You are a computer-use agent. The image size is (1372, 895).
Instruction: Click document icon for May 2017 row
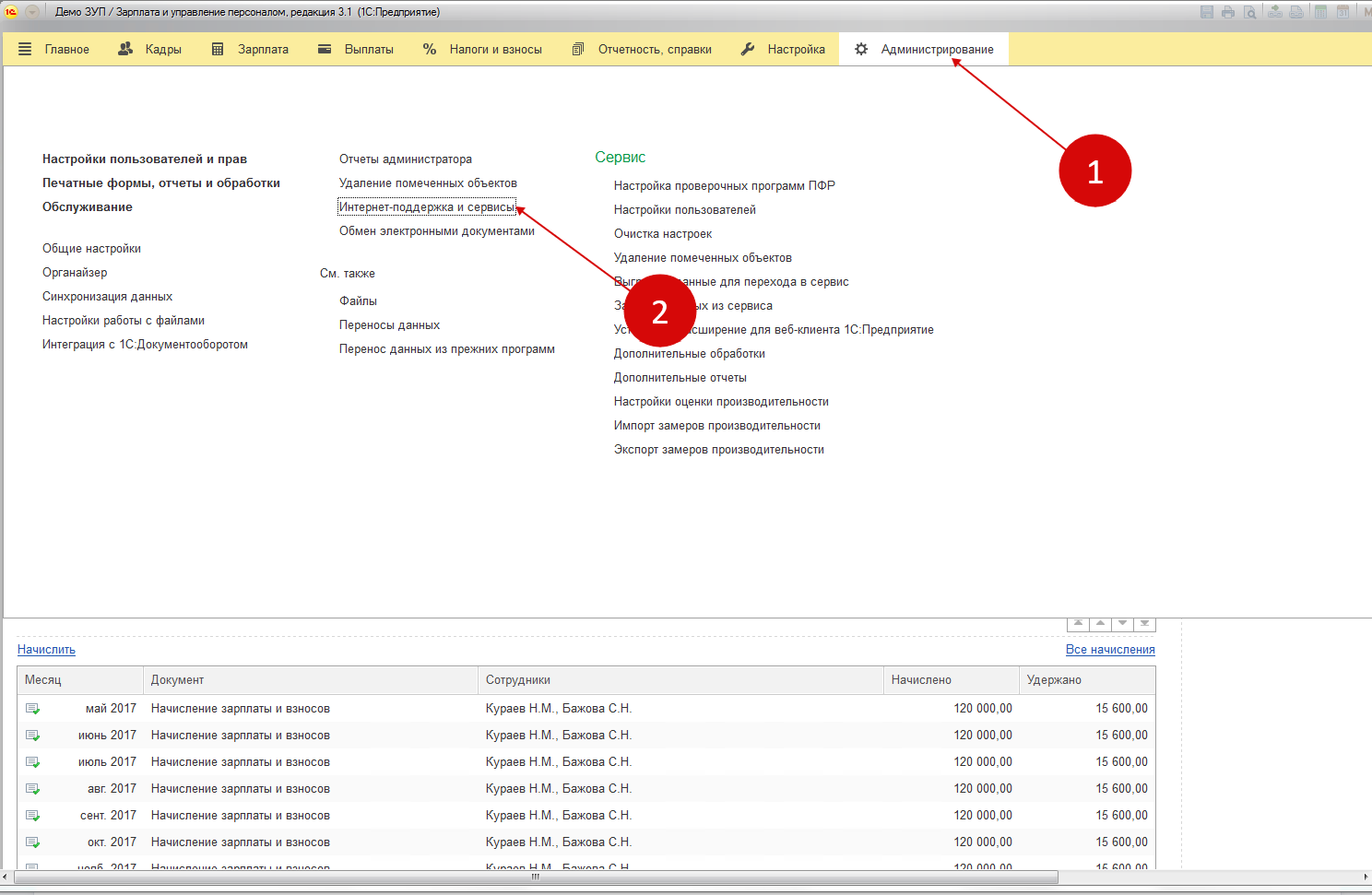tap(32, 709)
